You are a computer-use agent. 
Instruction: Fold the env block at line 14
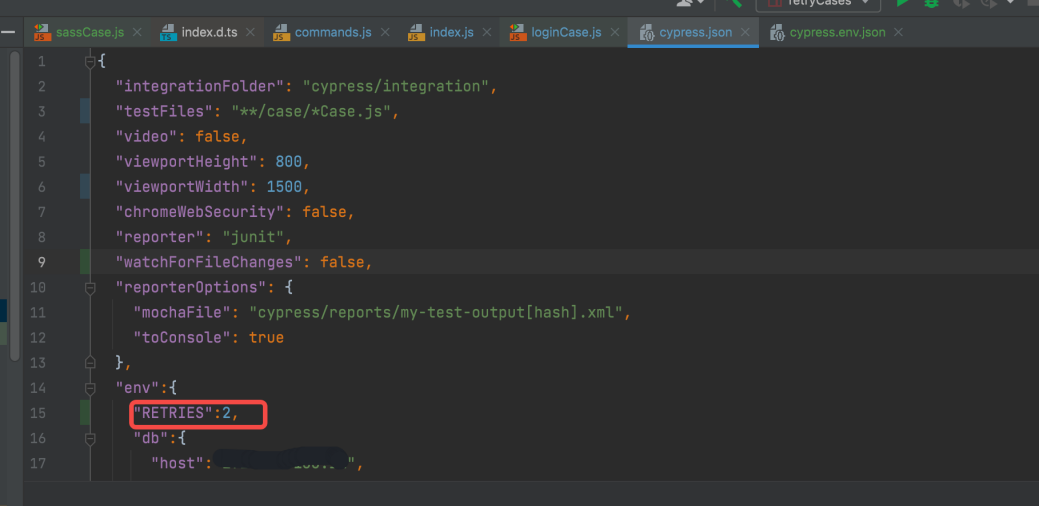tap(90, 387)
